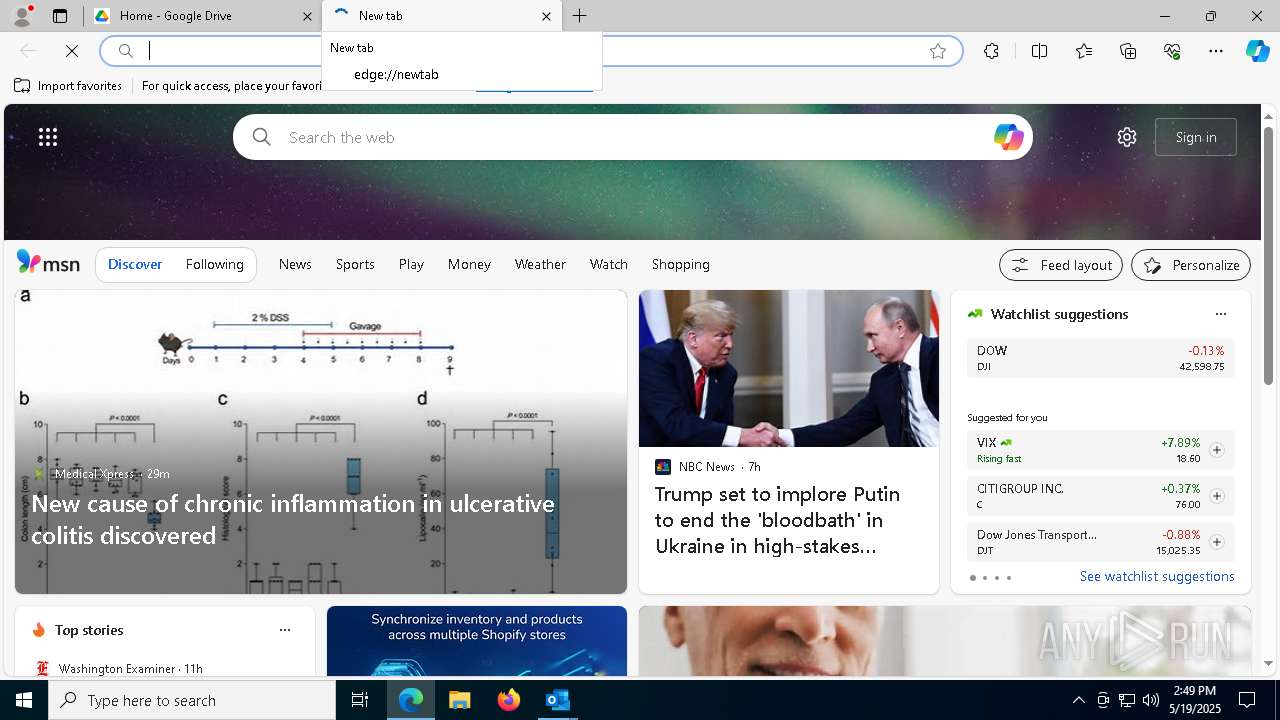The width and height of the screenshot is (1280, 720).
Task: Add Citigroup Inc. to watchlist
Action: click(1216, 496)
